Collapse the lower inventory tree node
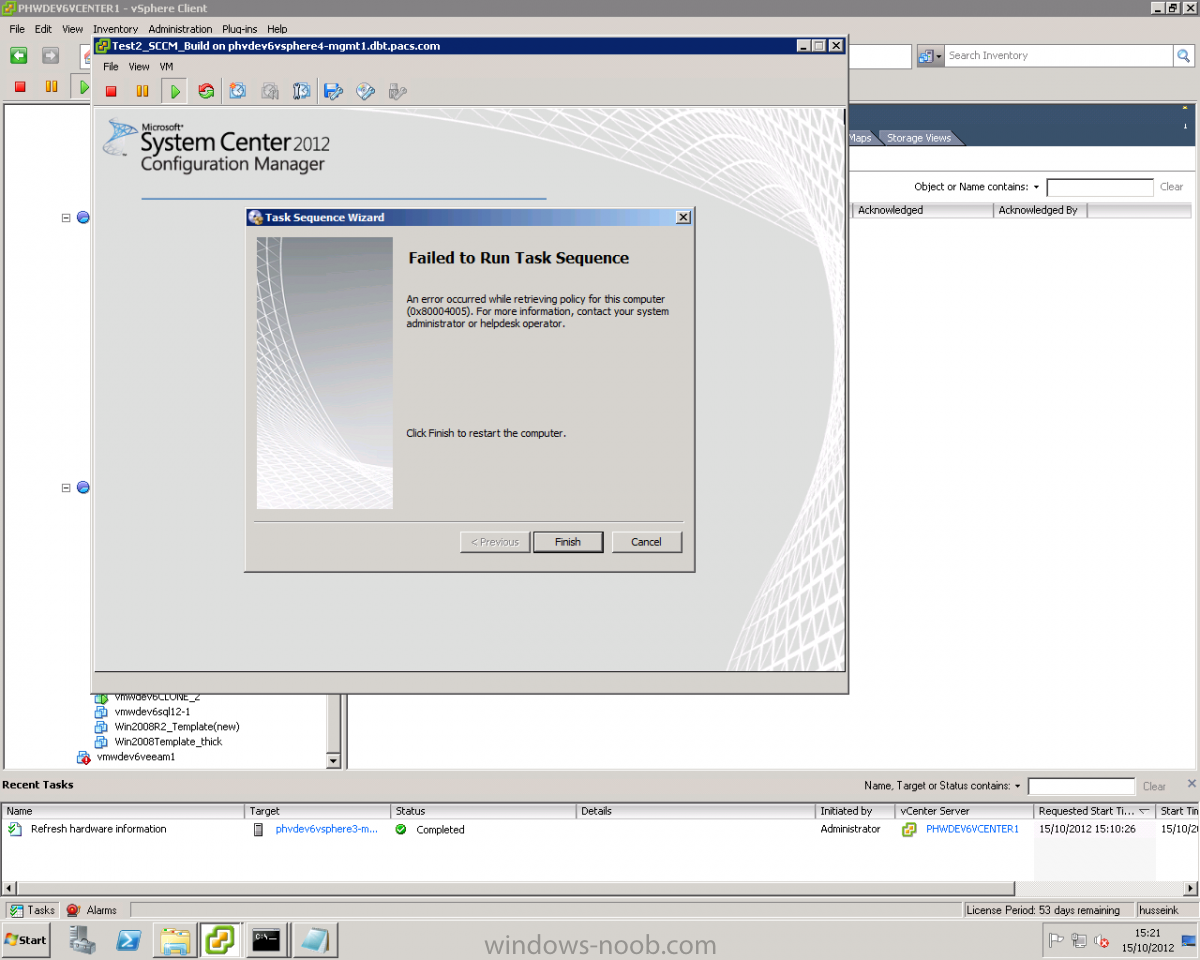Image resolution: width=1200 pixels, height=960 pixels. (x=66, y=487)
